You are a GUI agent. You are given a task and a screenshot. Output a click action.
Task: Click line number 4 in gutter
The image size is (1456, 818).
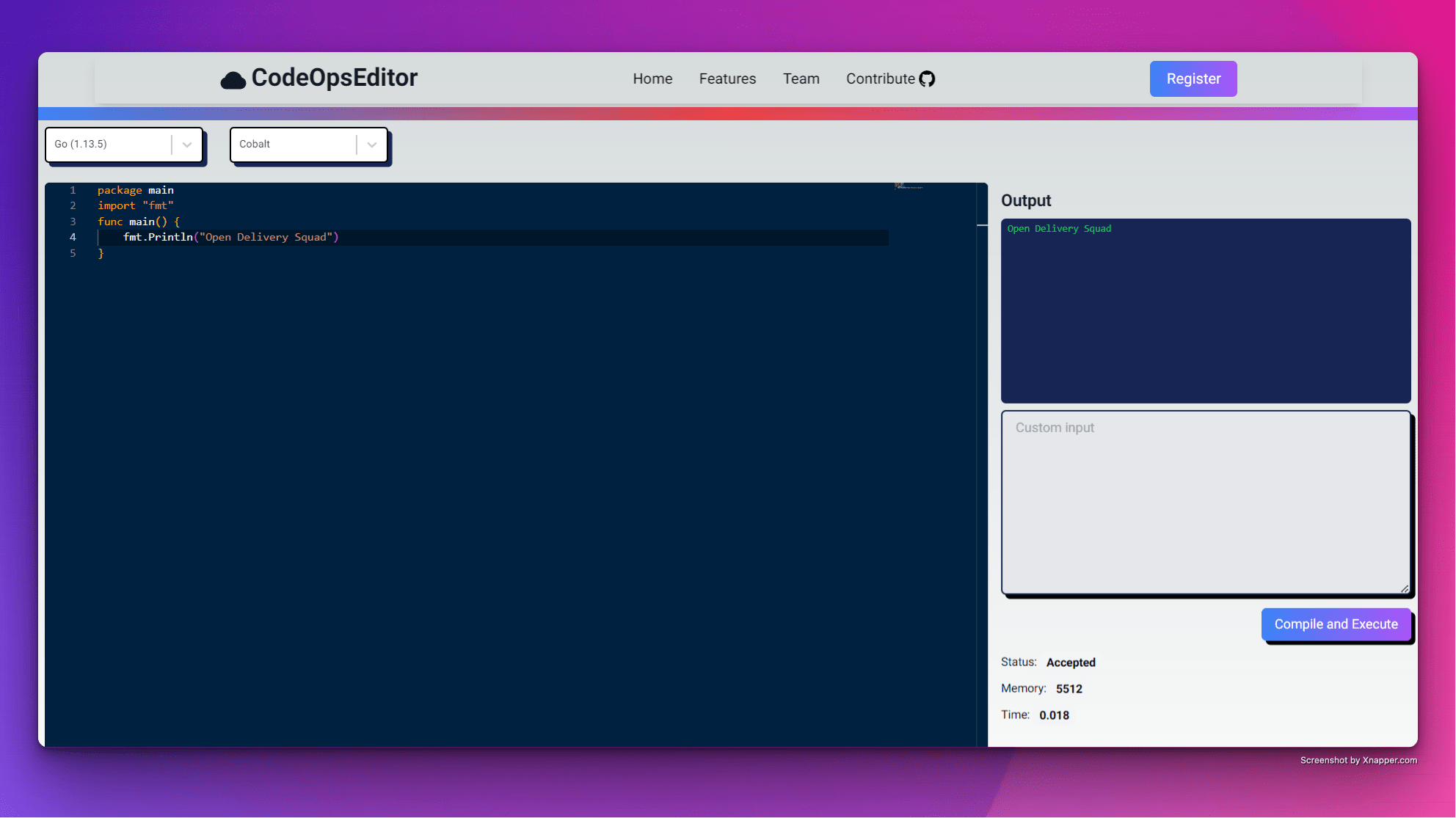[73, 237]
